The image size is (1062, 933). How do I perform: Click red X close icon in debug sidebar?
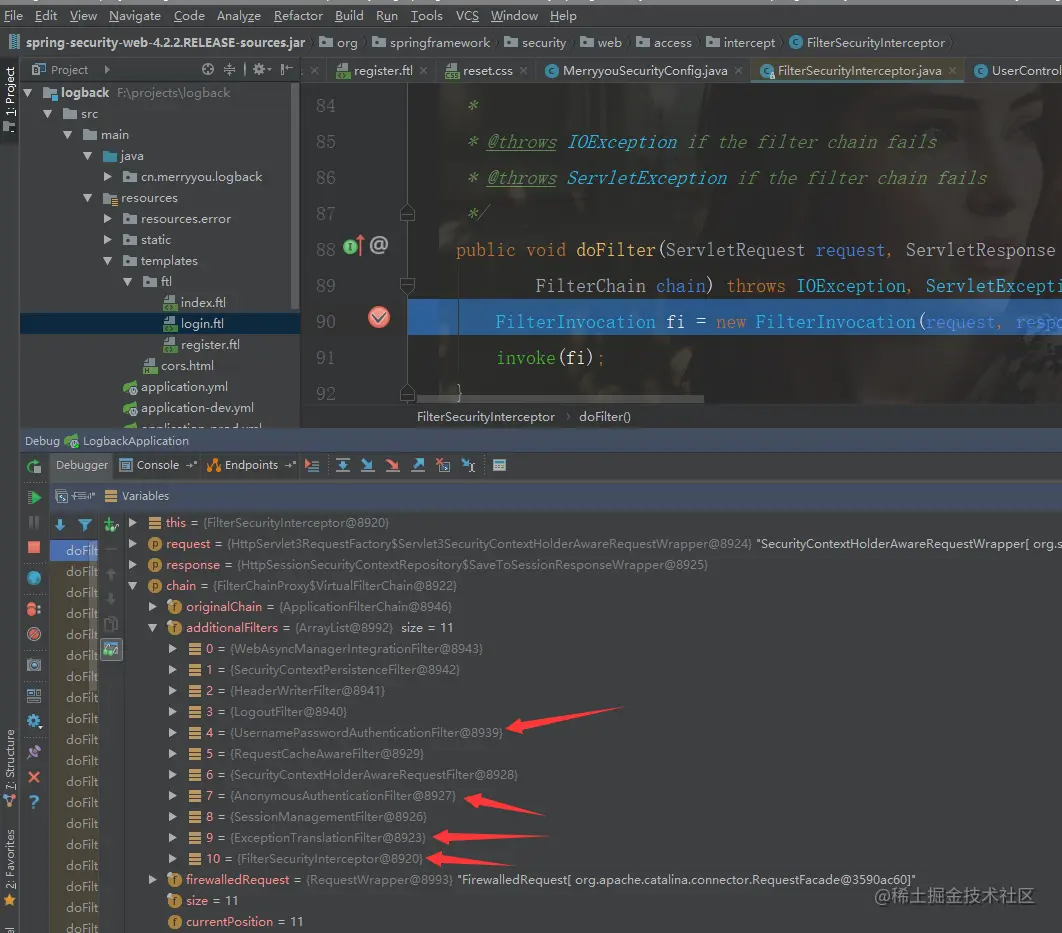[x=34, y=777]
